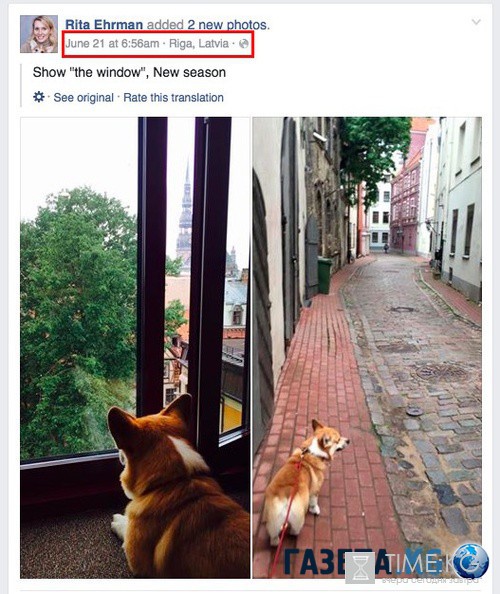This screenshot has width=500, height=594.
Task: Open Rita Ehrman's profile picture
Action: click(39, 34)
